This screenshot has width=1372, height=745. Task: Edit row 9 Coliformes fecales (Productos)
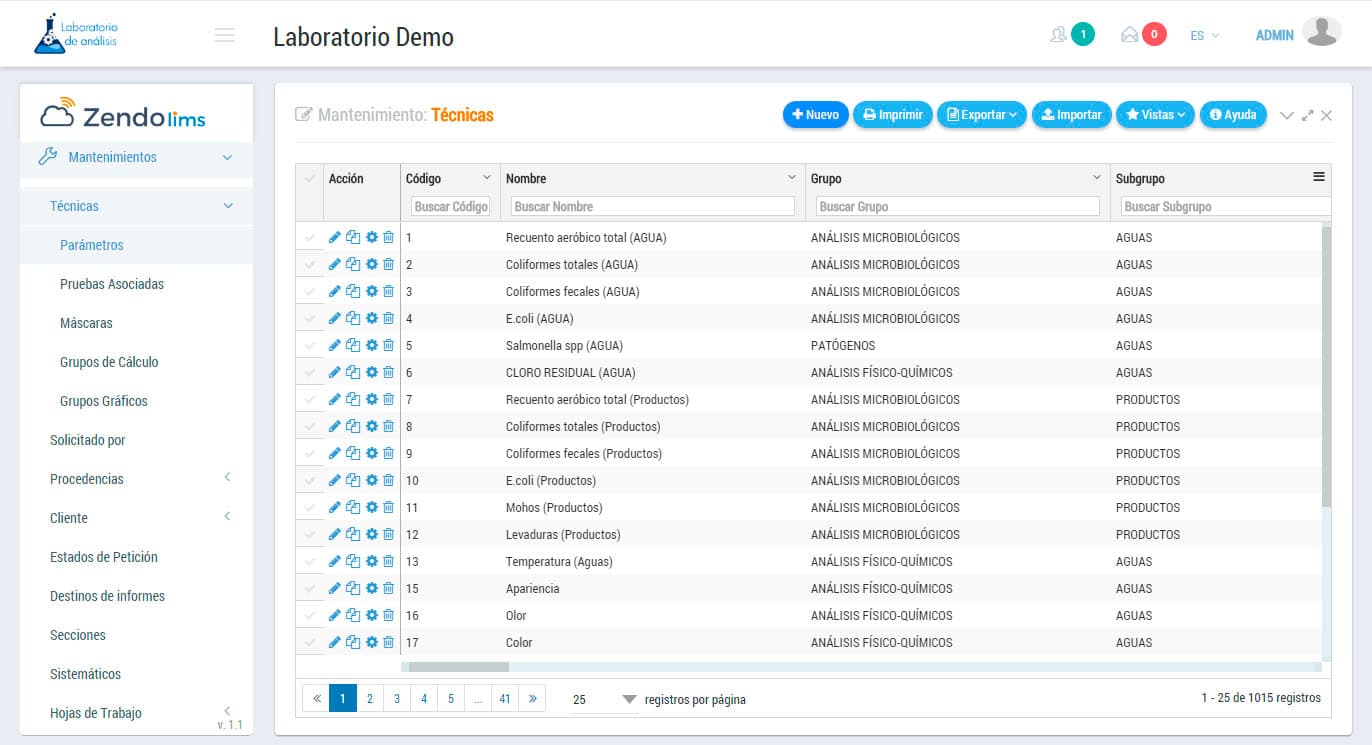pyautogui.click(x=335, y=454)
